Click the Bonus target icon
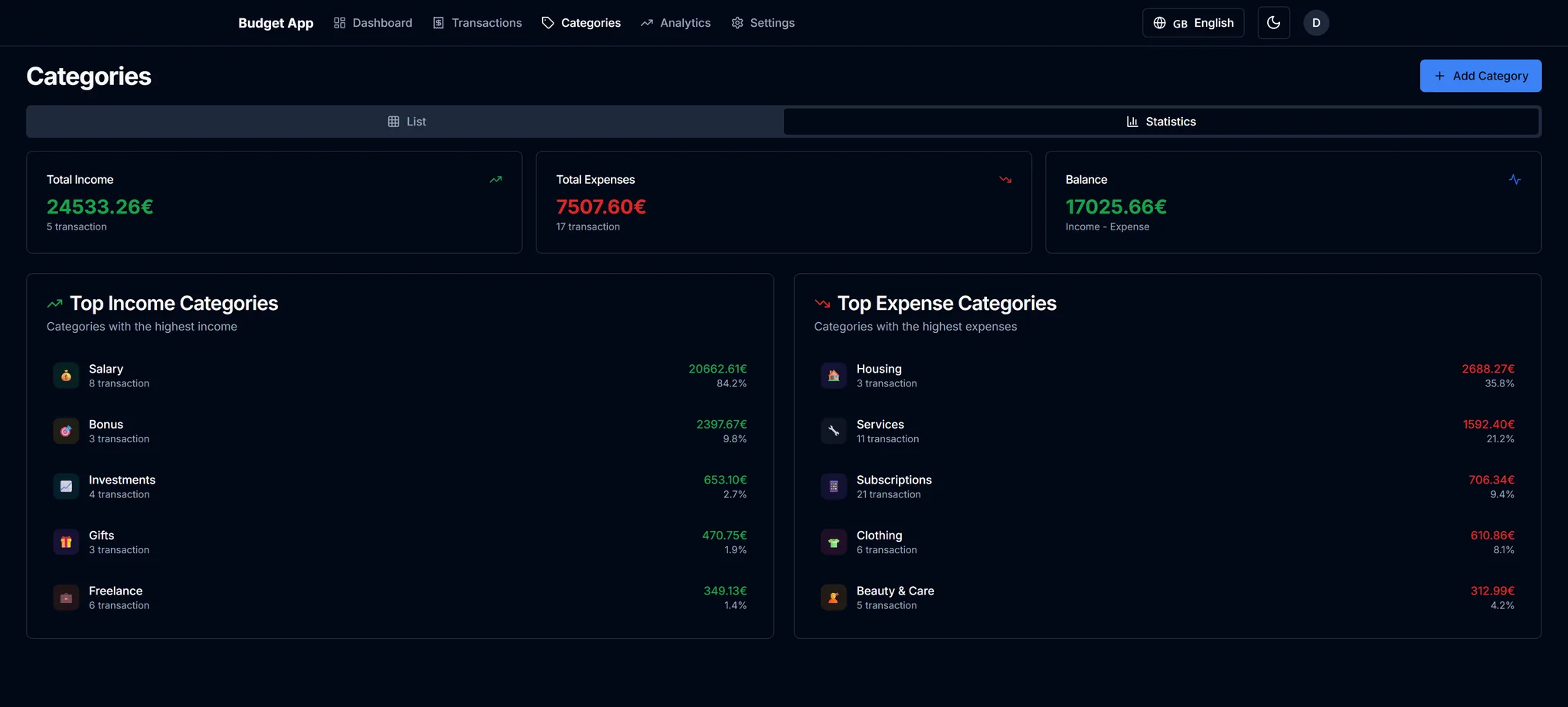Viewport: 1568px width, 707px height. [x=66, y=431]
